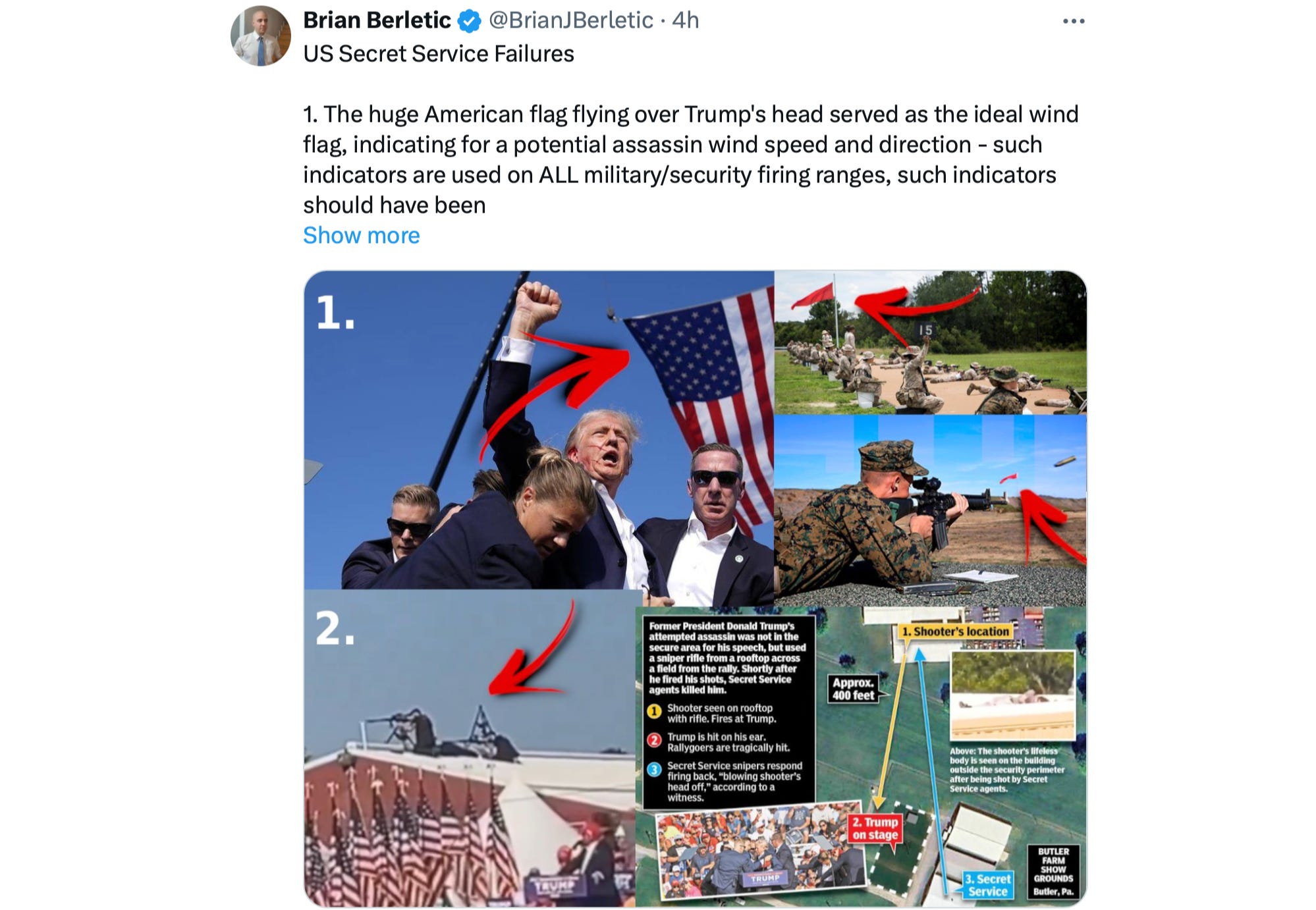Click the Secret Service label on map

click(987, 885)
